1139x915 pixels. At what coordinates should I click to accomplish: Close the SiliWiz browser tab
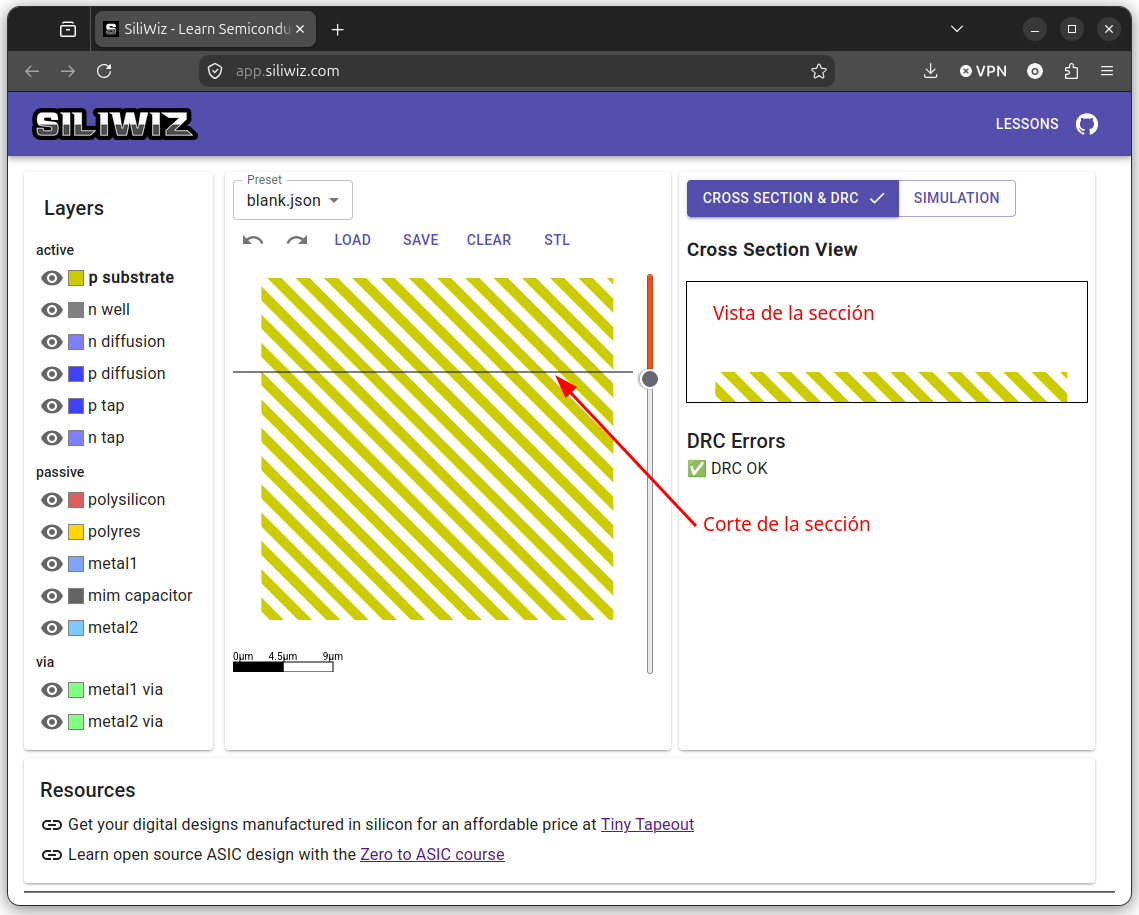300,30
